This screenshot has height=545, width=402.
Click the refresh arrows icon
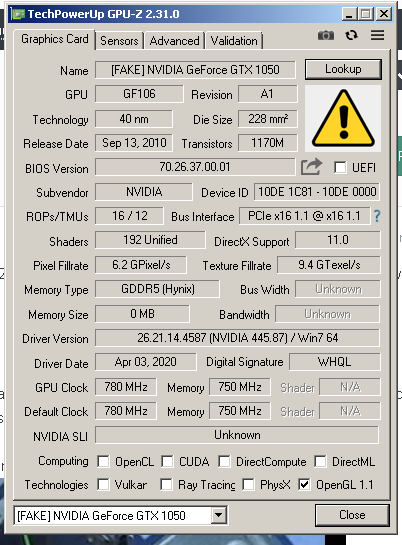[351, 35]
